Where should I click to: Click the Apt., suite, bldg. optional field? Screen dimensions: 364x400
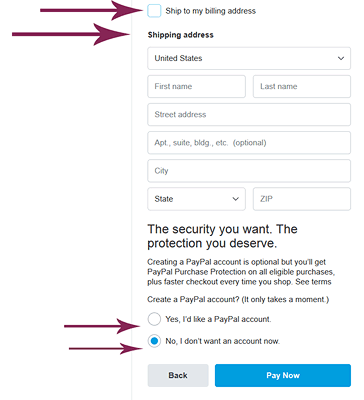(x=249, y=143)
